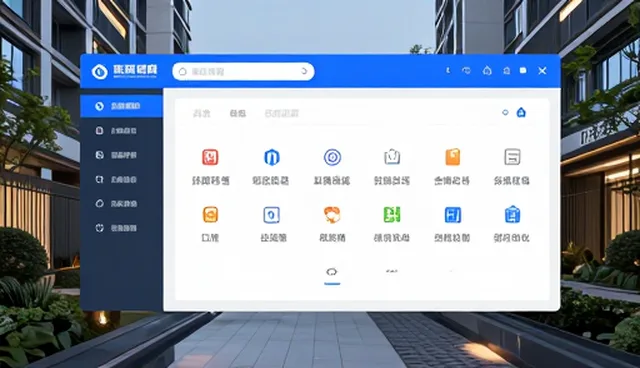The height and width of the screenshot is (368, 640).
Task: Click the small hollow circle icon beside tabs
Action: (505, 112)
